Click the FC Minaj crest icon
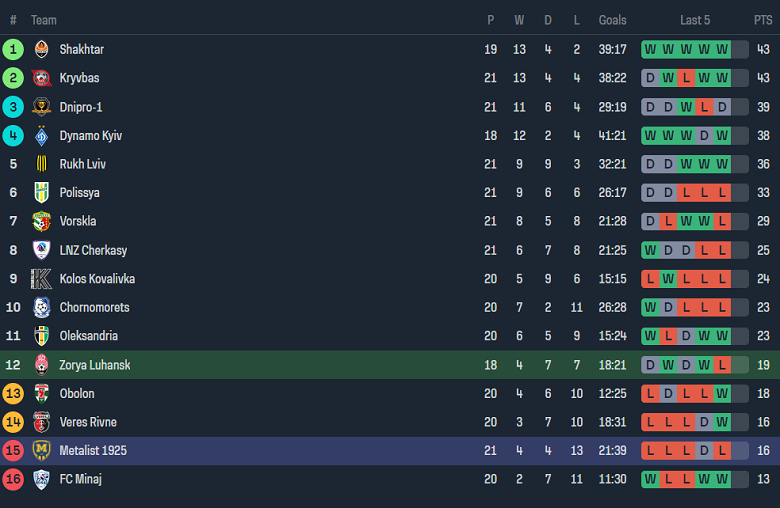Screen dimensions: 780x508 [41, 479]
